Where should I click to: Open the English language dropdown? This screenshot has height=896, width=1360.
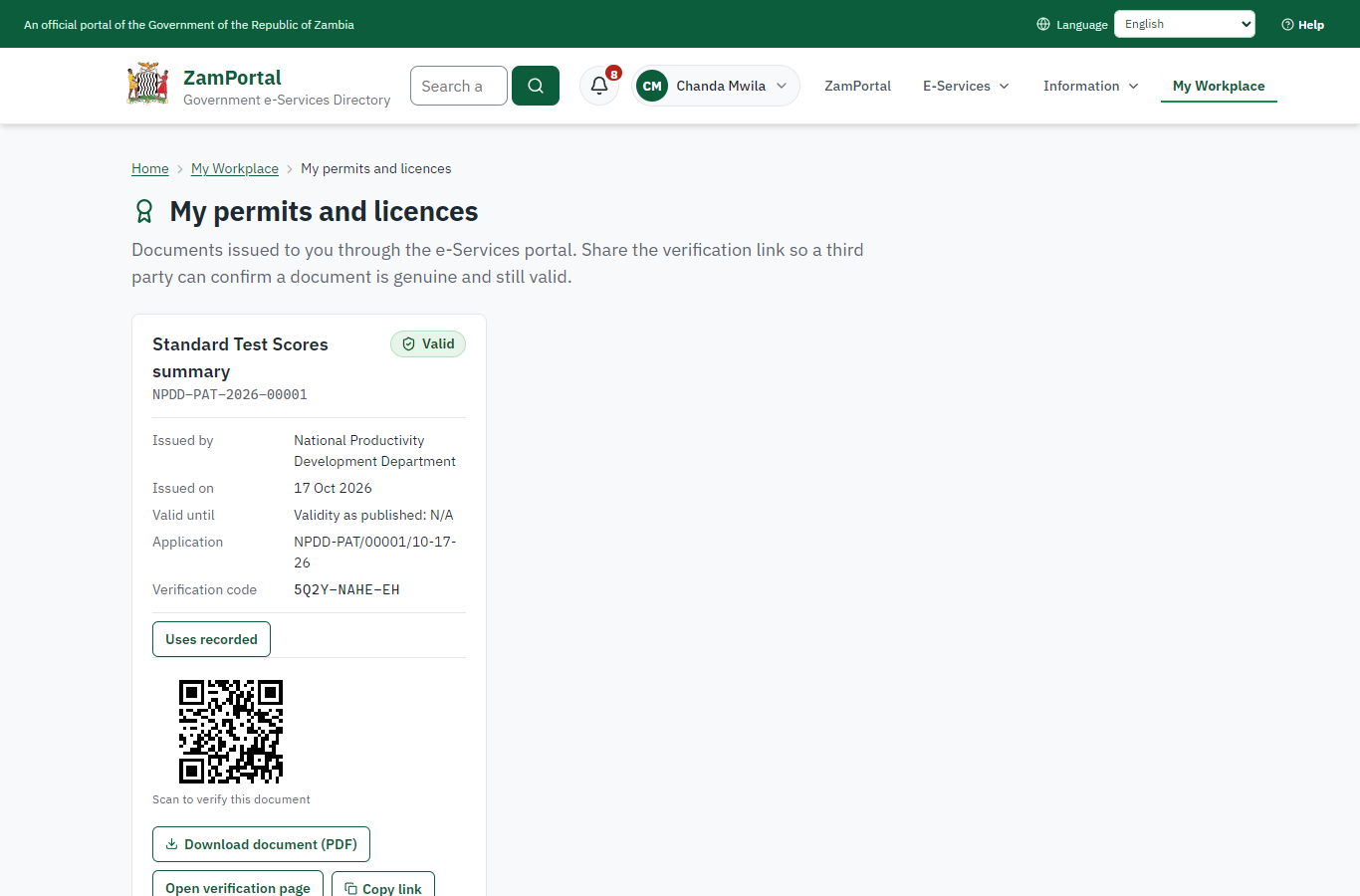pos(1185,24)
